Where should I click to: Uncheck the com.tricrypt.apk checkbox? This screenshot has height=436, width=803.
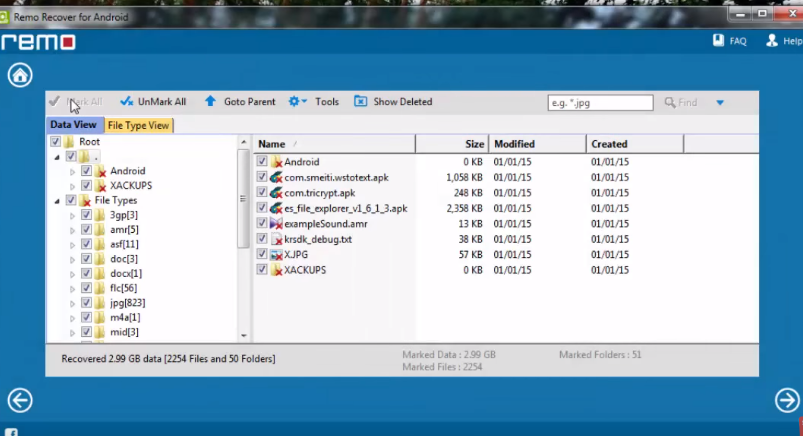click(262, 193)
